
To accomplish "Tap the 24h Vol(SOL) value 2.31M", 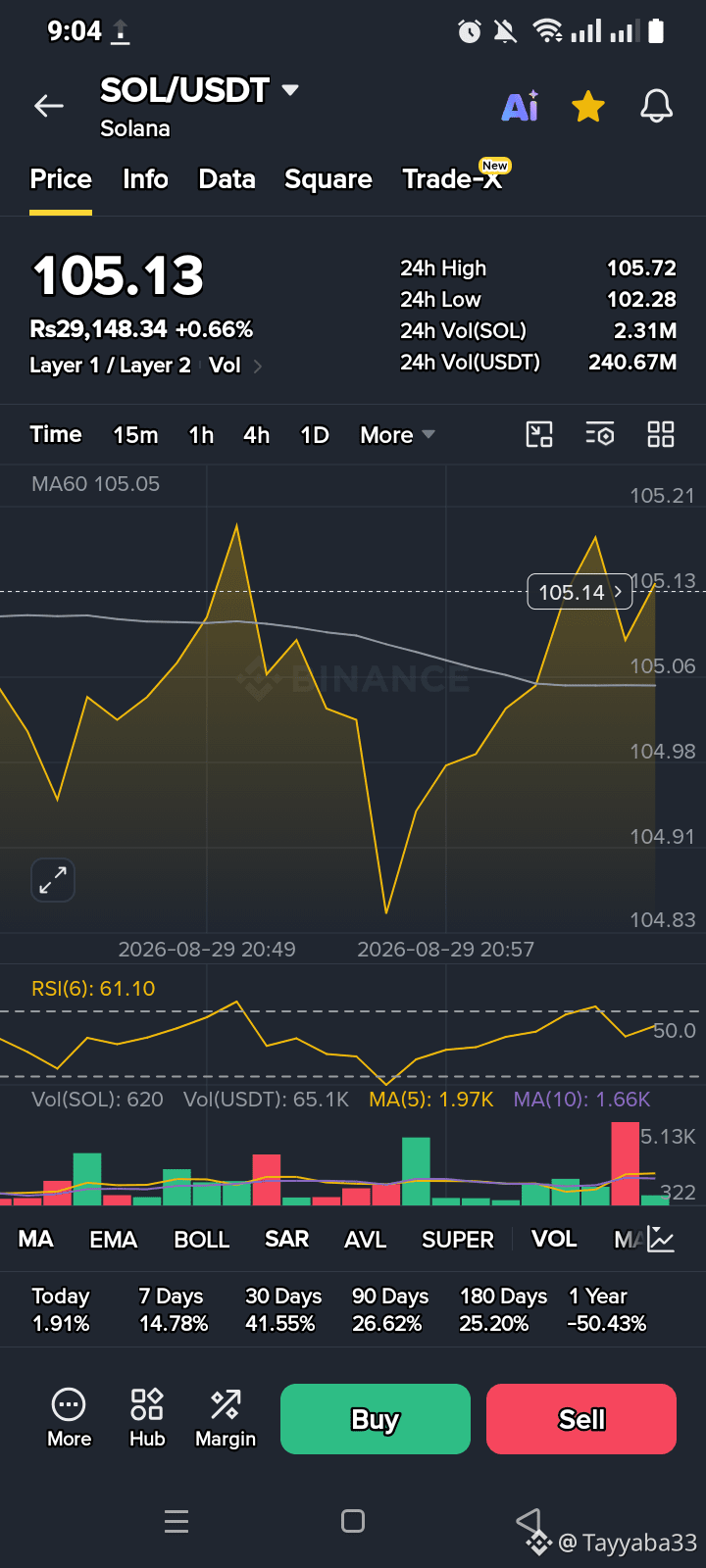I will click(x=645, y=330).
